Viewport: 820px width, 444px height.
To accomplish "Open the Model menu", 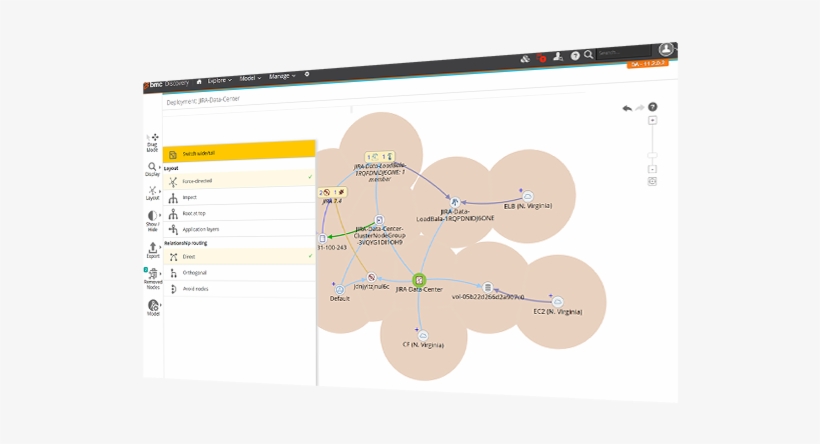I will point(250,78).
